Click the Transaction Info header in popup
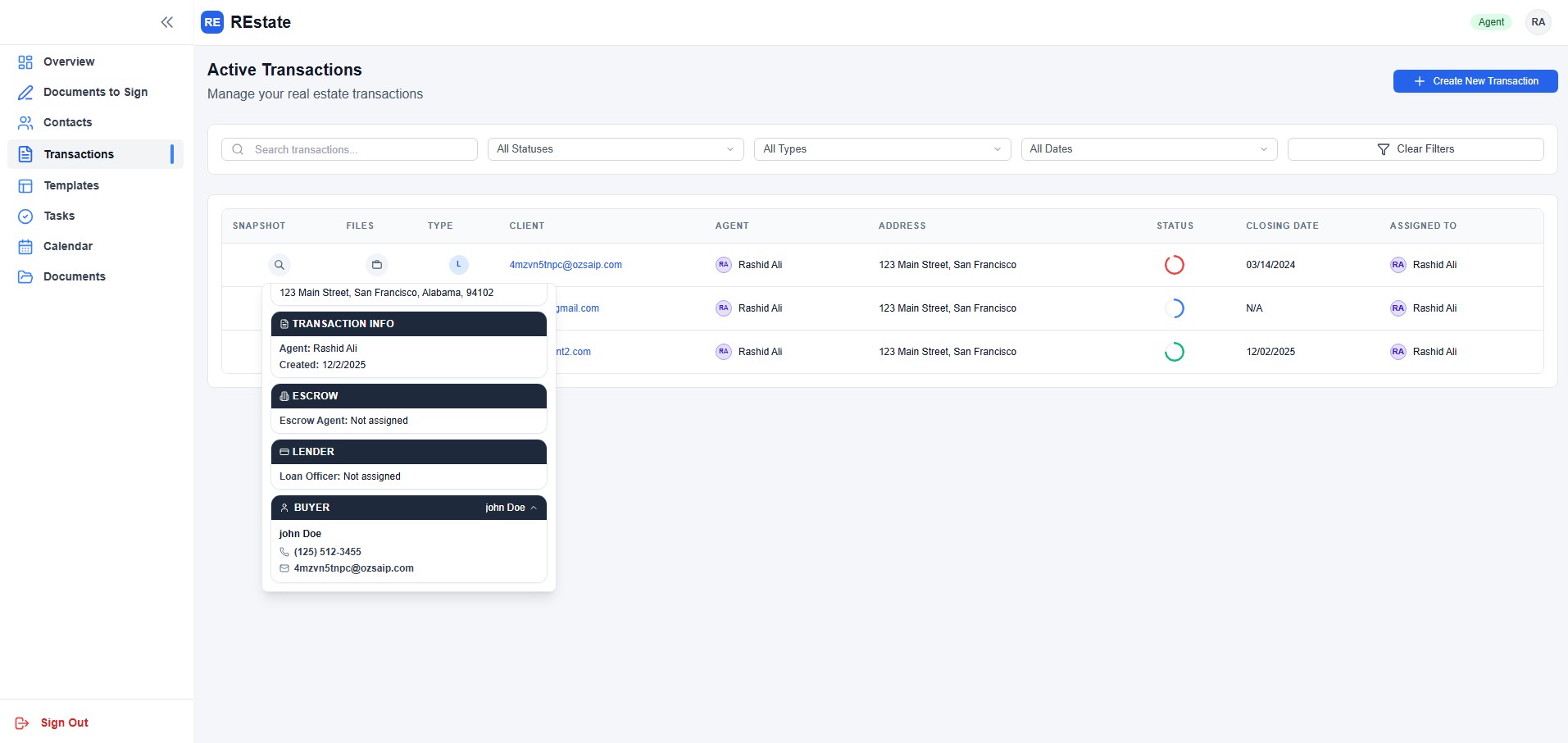The image size is (1568, 743). (x=409, y=324)
